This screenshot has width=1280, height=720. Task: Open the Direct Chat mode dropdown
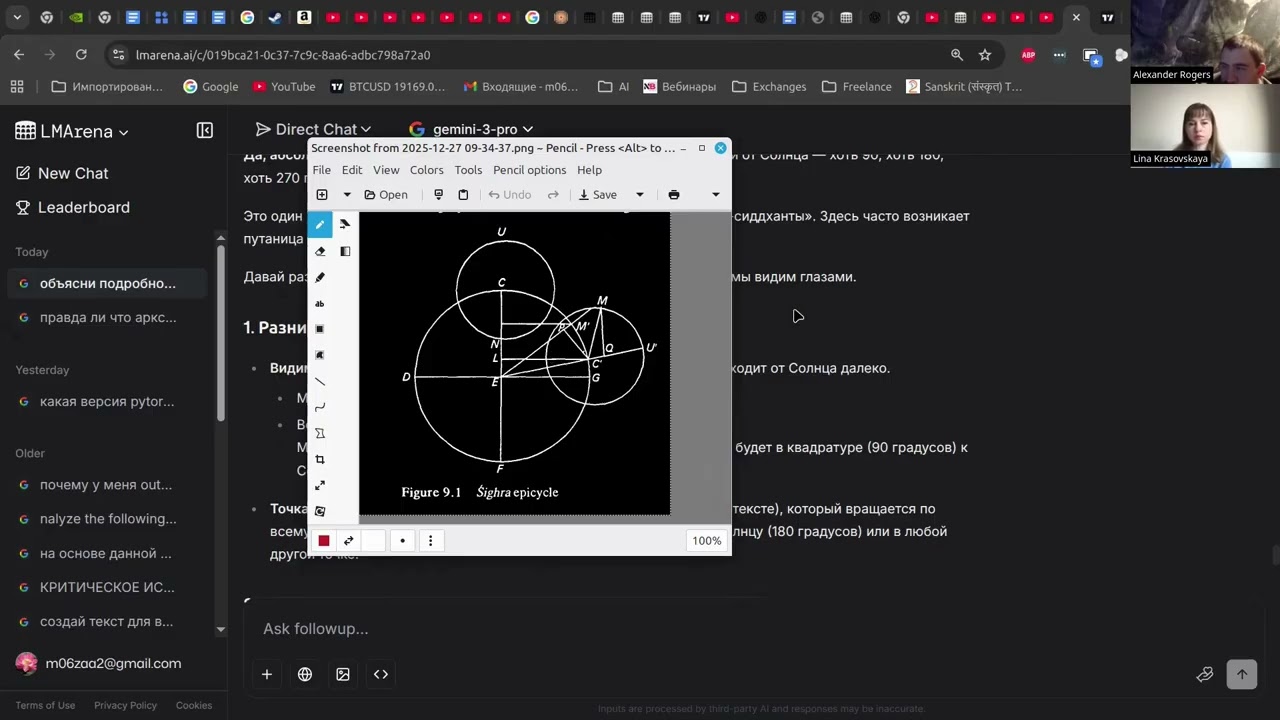tap(313, 129)
